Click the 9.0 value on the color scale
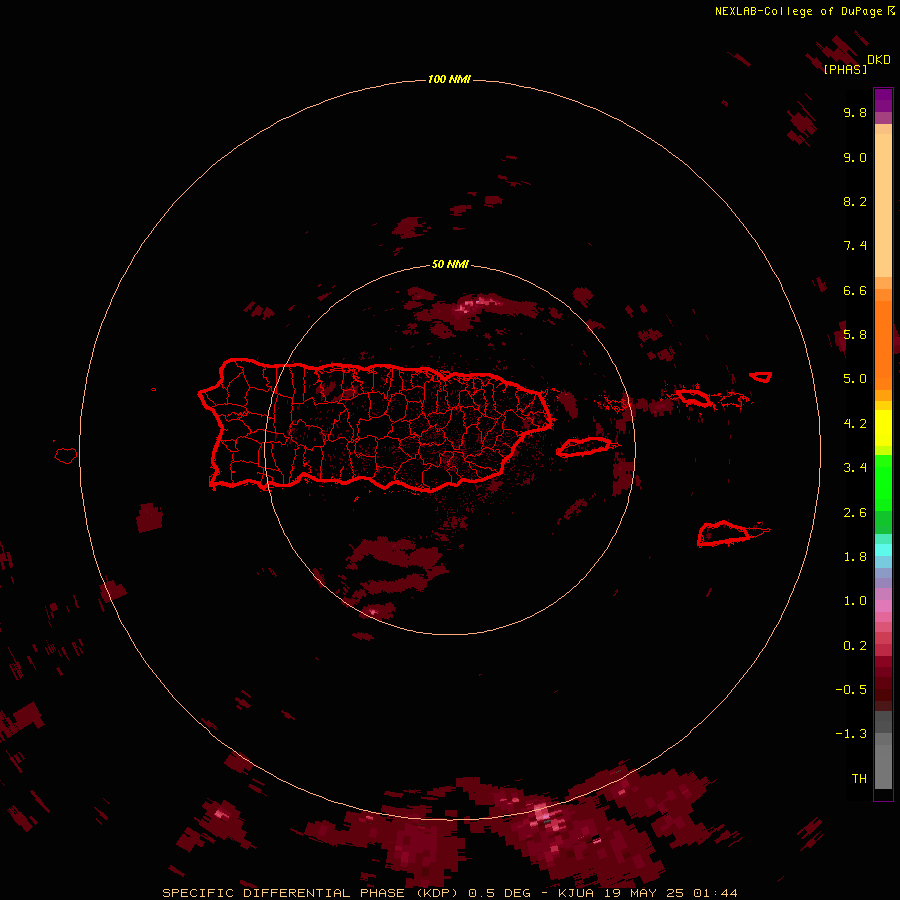The image size is (900, 900). [855, 157]
